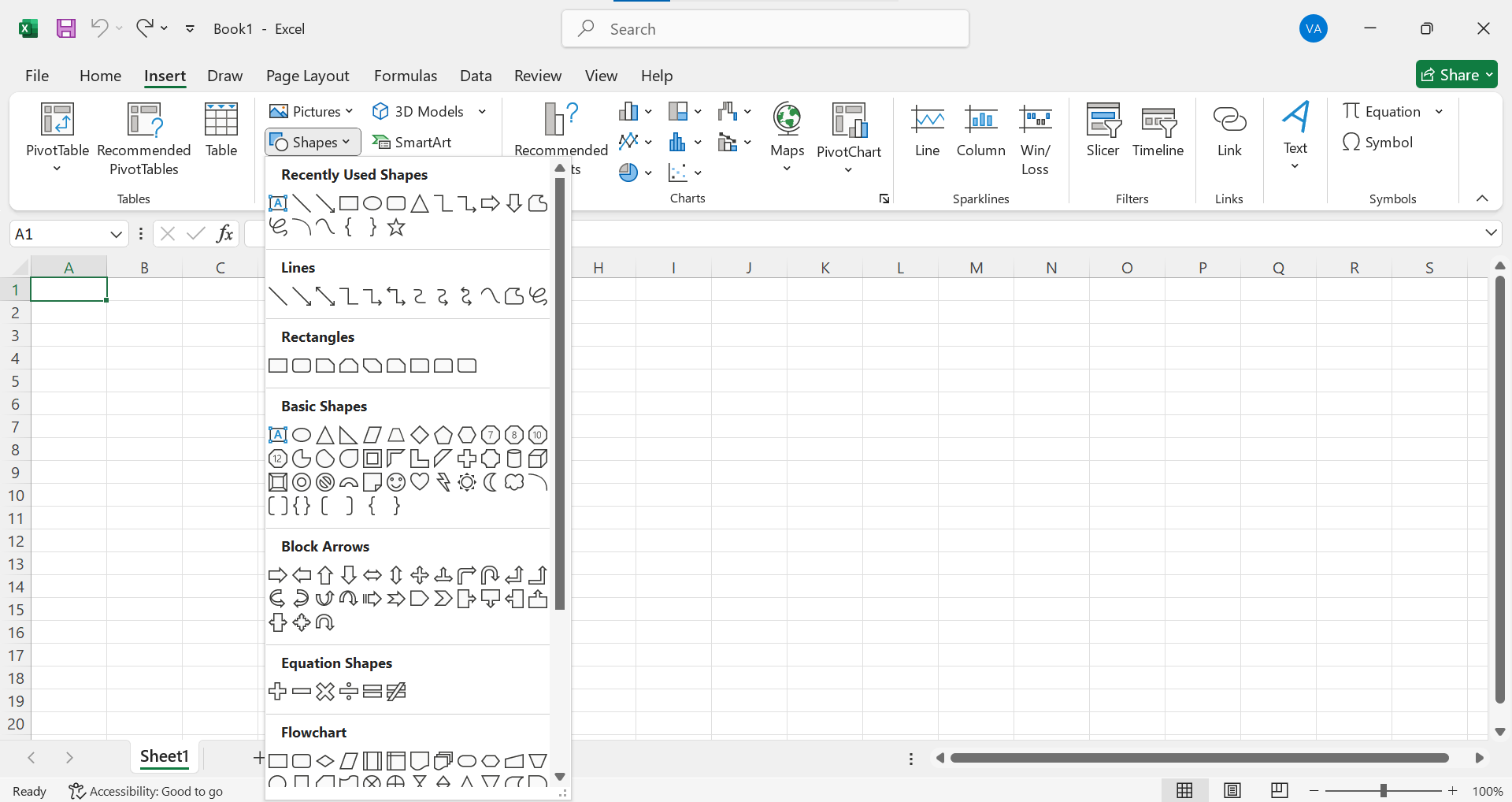Switch to the Formulas ribbon tab
The width and height of the screenshot is (1512, 802).
[405, 76]
